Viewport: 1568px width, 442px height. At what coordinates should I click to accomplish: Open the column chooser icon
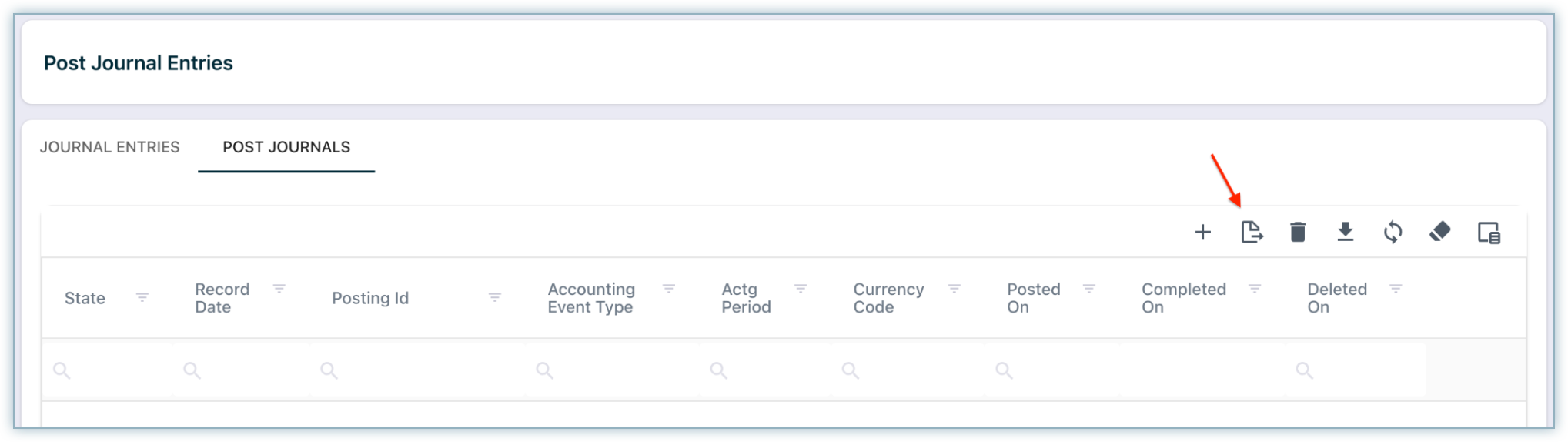pos(1489,233)
